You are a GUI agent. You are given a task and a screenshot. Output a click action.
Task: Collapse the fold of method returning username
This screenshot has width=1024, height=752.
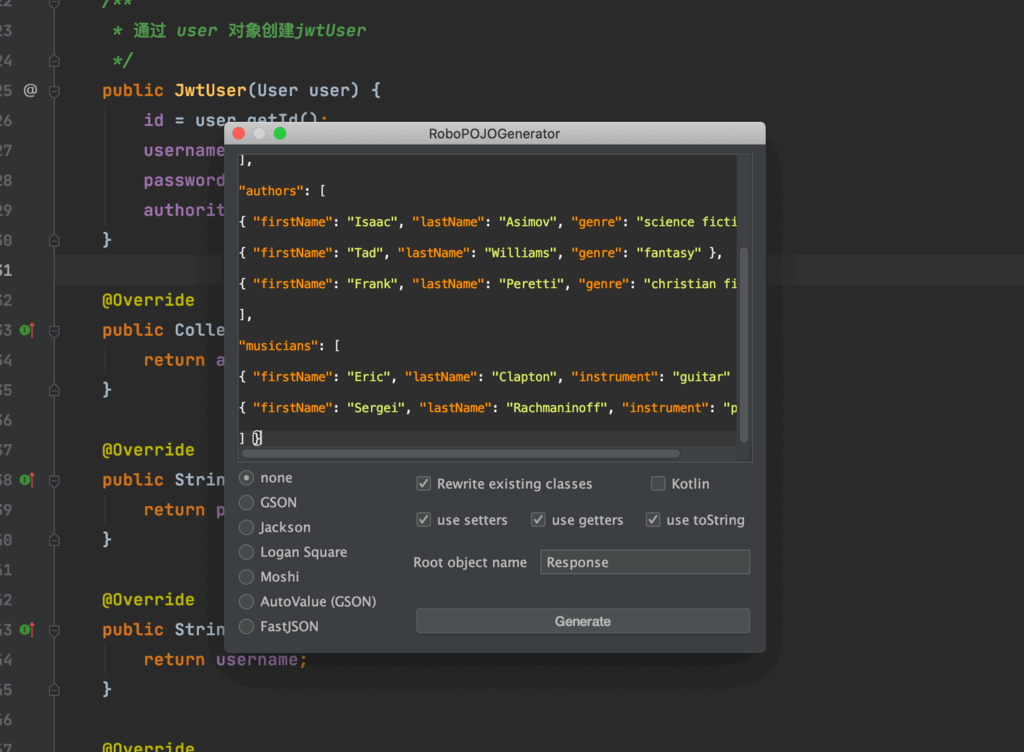(x=54, y=630)
